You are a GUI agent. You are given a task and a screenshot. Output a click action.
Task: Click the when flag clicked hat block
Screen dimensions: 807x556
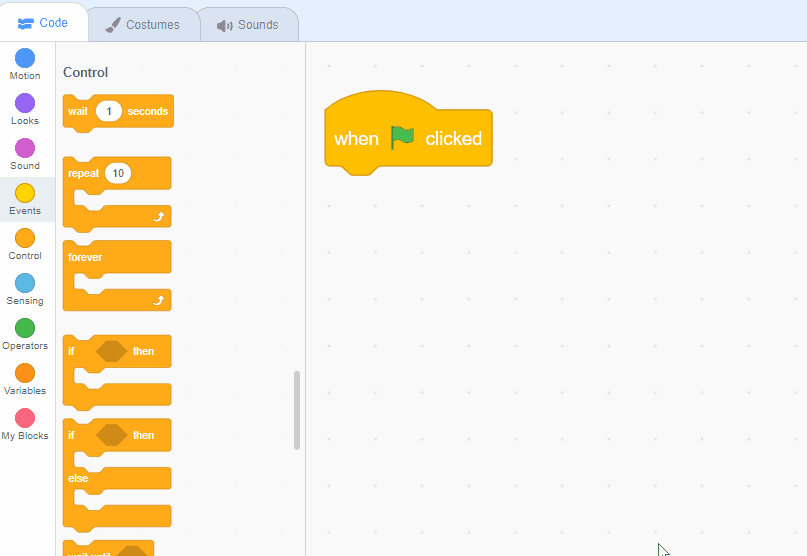coord(408,134)
